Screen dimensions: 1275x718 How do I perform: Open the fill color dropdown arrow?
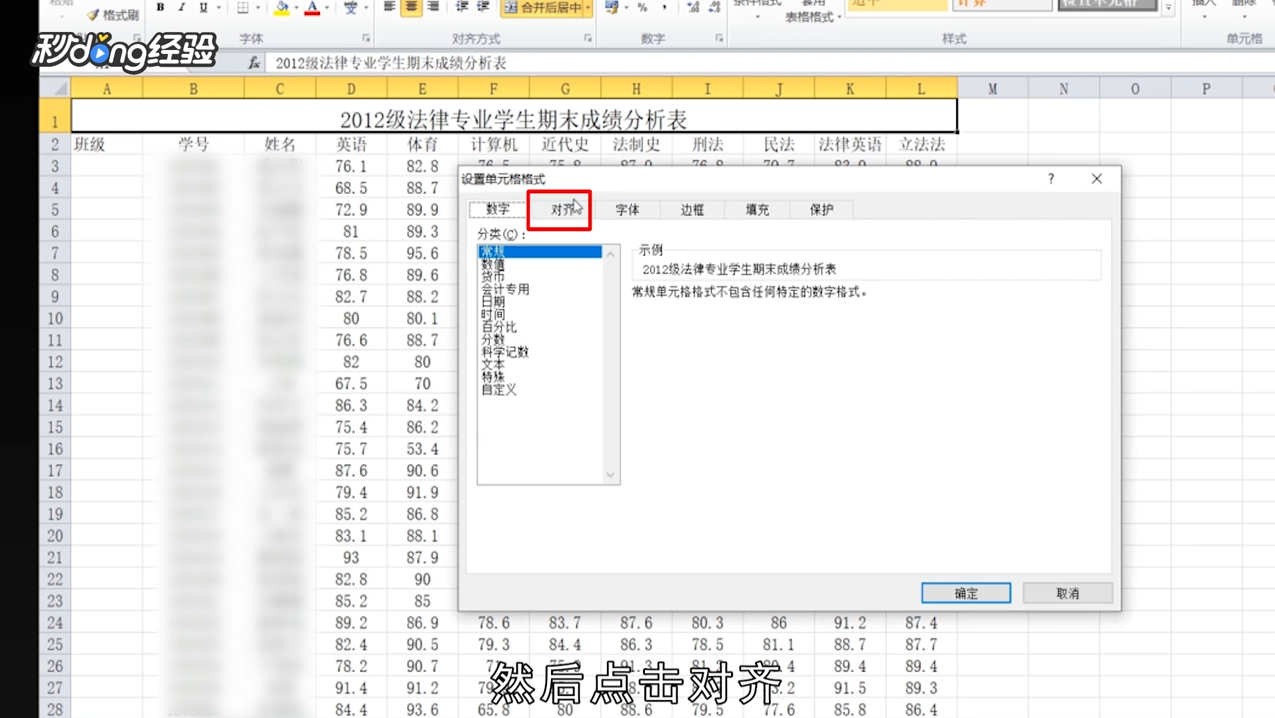[296, 8]
